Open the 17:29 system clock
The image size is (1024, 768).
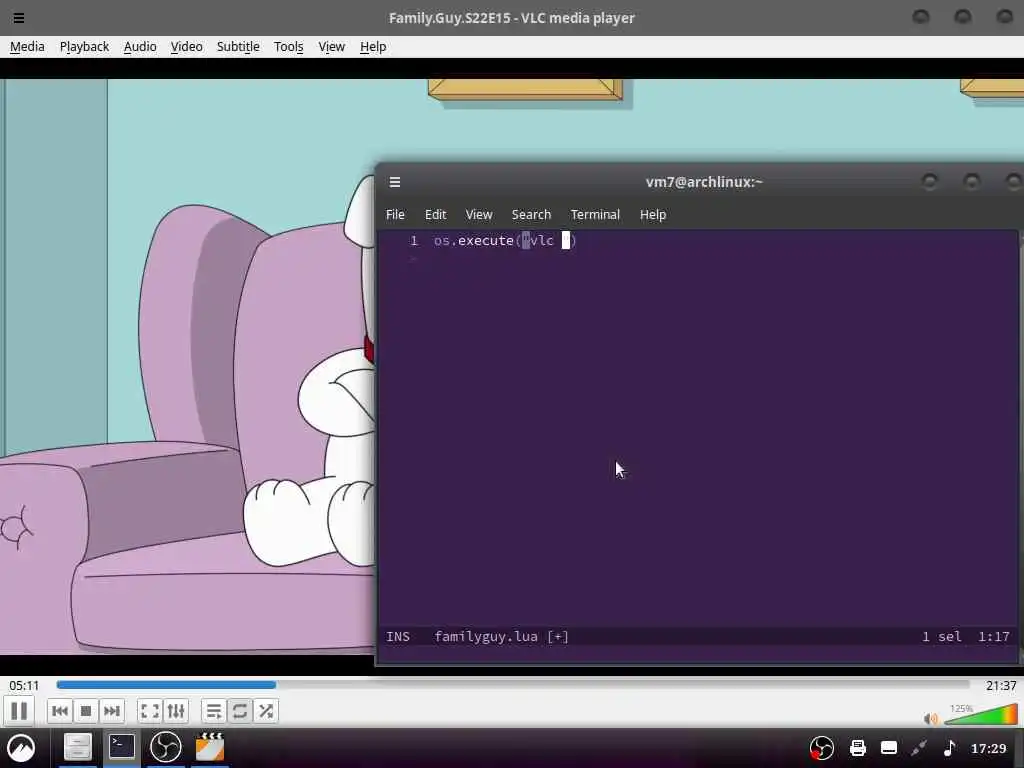pyautogui.click(x=988, y=748)
